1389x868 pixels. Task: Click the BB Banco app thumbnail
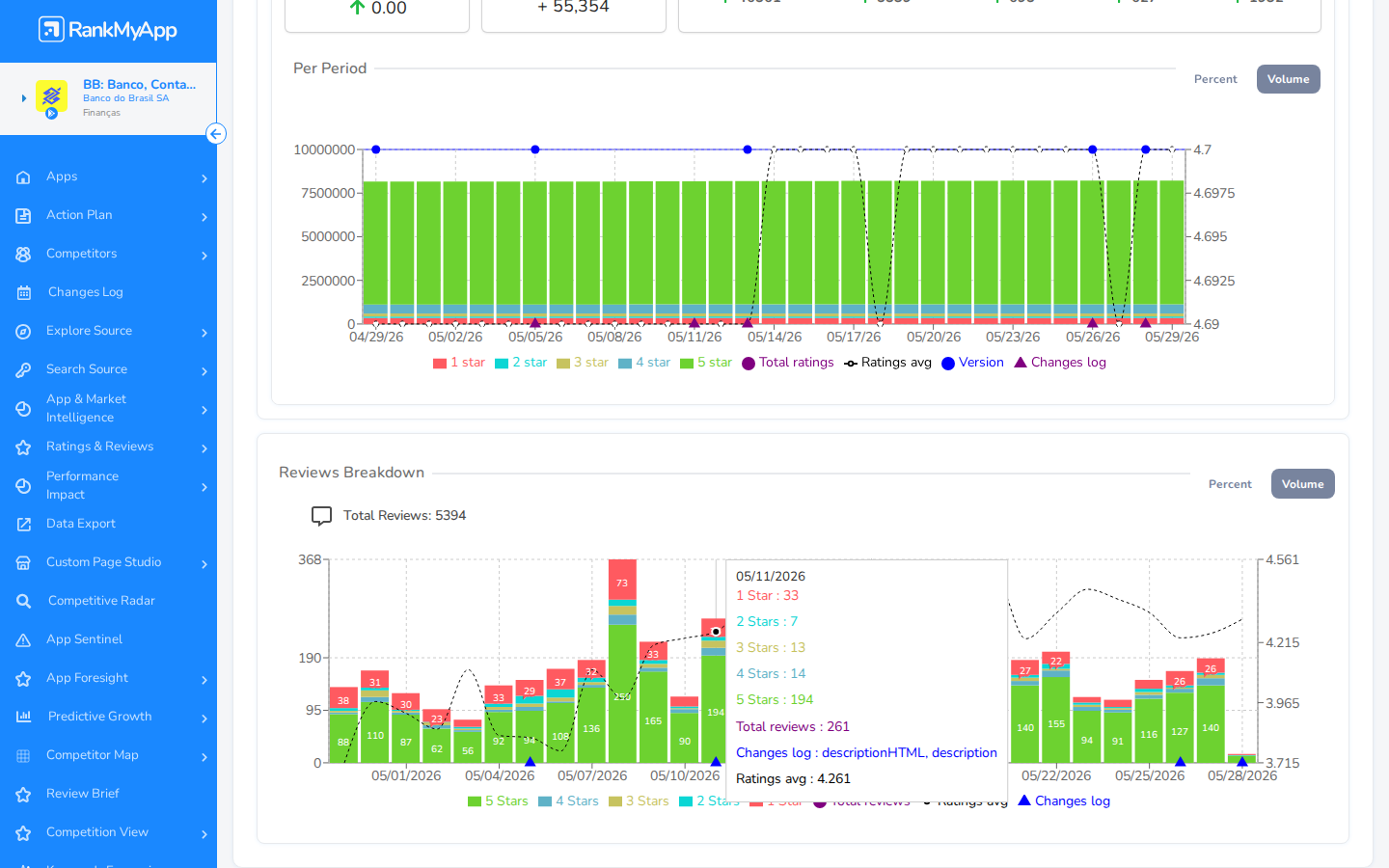51,98
